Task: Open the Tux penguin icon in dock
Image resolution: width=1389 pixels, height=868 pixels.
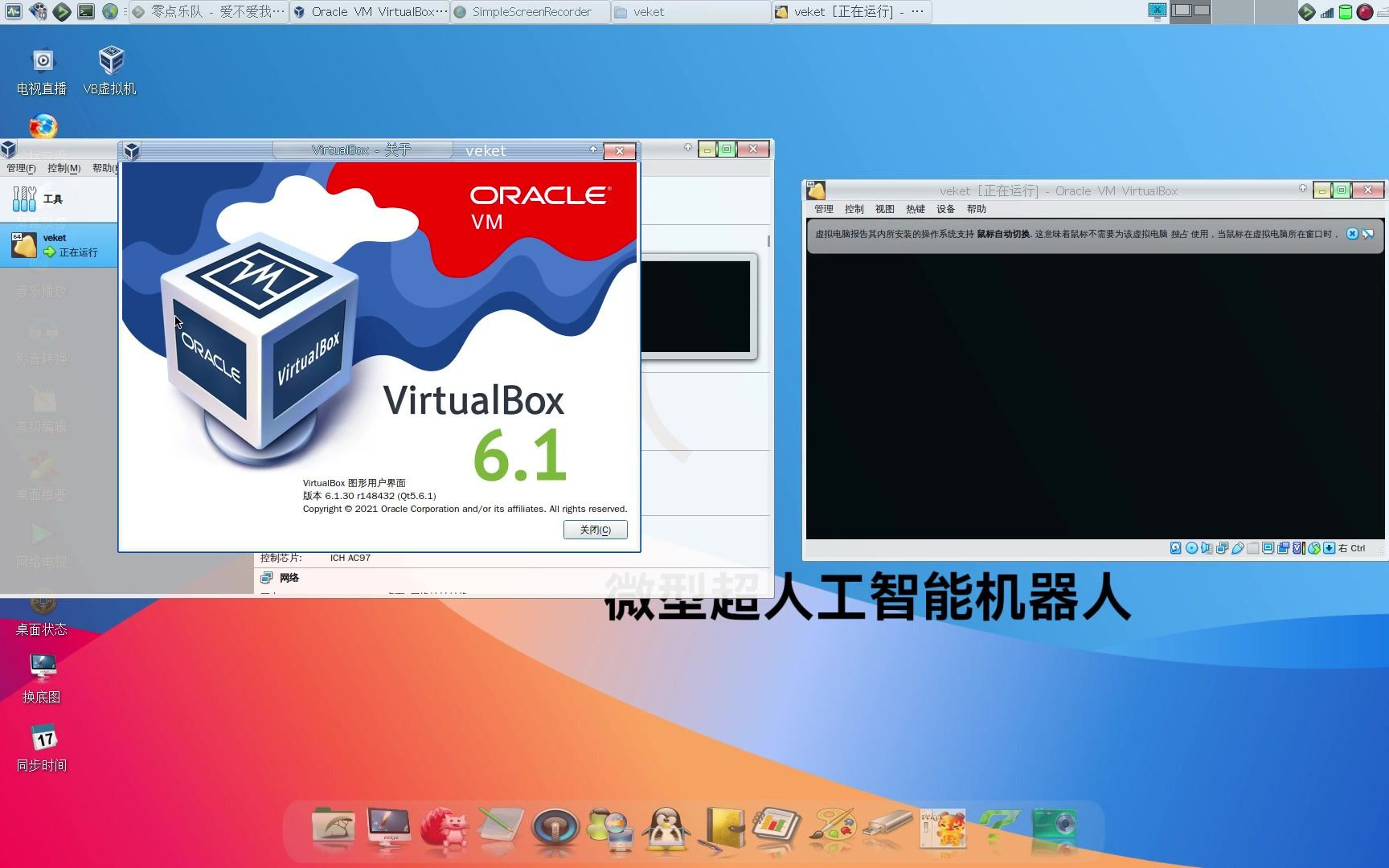Action: [666, 828]
